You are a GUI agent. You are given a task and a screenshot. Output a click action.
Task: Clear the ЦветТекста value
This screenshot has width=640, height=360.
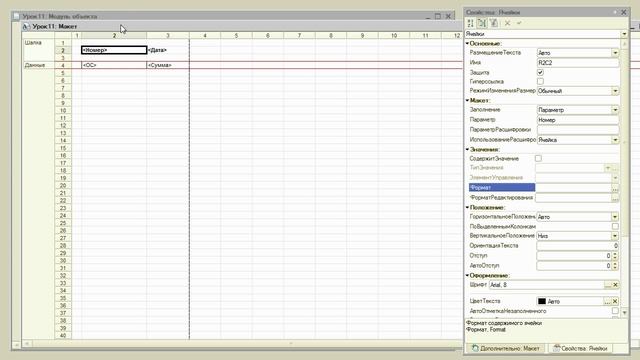click(x=615, y=301)
